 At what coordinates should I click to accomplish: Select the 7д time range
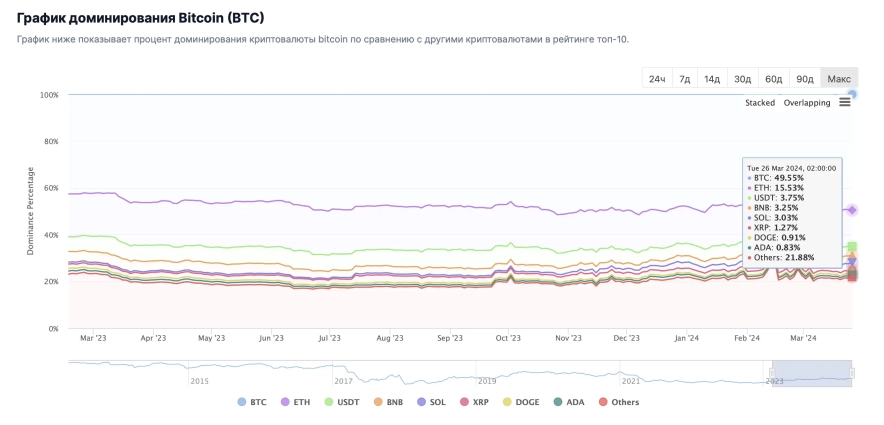click(x=685, y=79)
